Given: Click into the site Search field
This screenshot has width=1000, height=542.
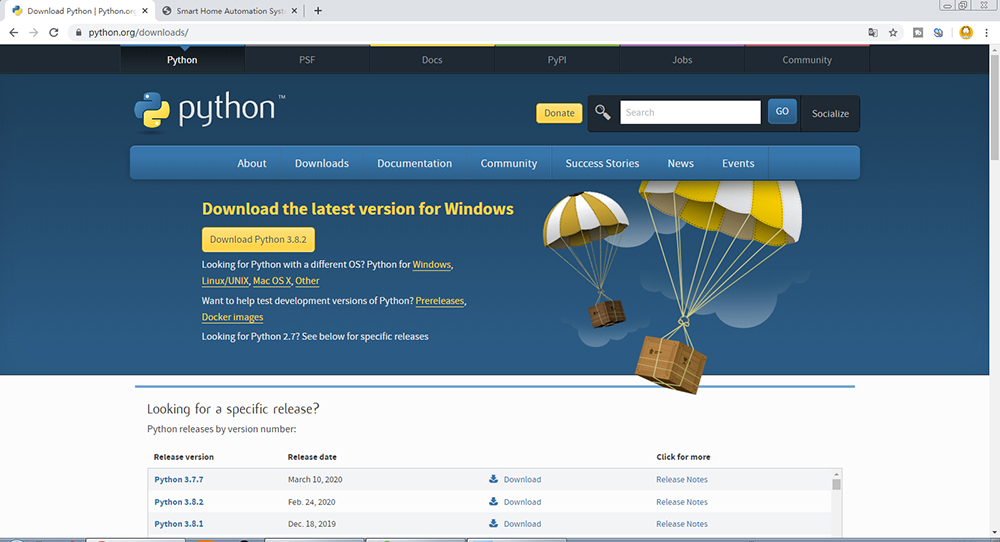Looking at the screenshot, I should click(x=690, y=112).
